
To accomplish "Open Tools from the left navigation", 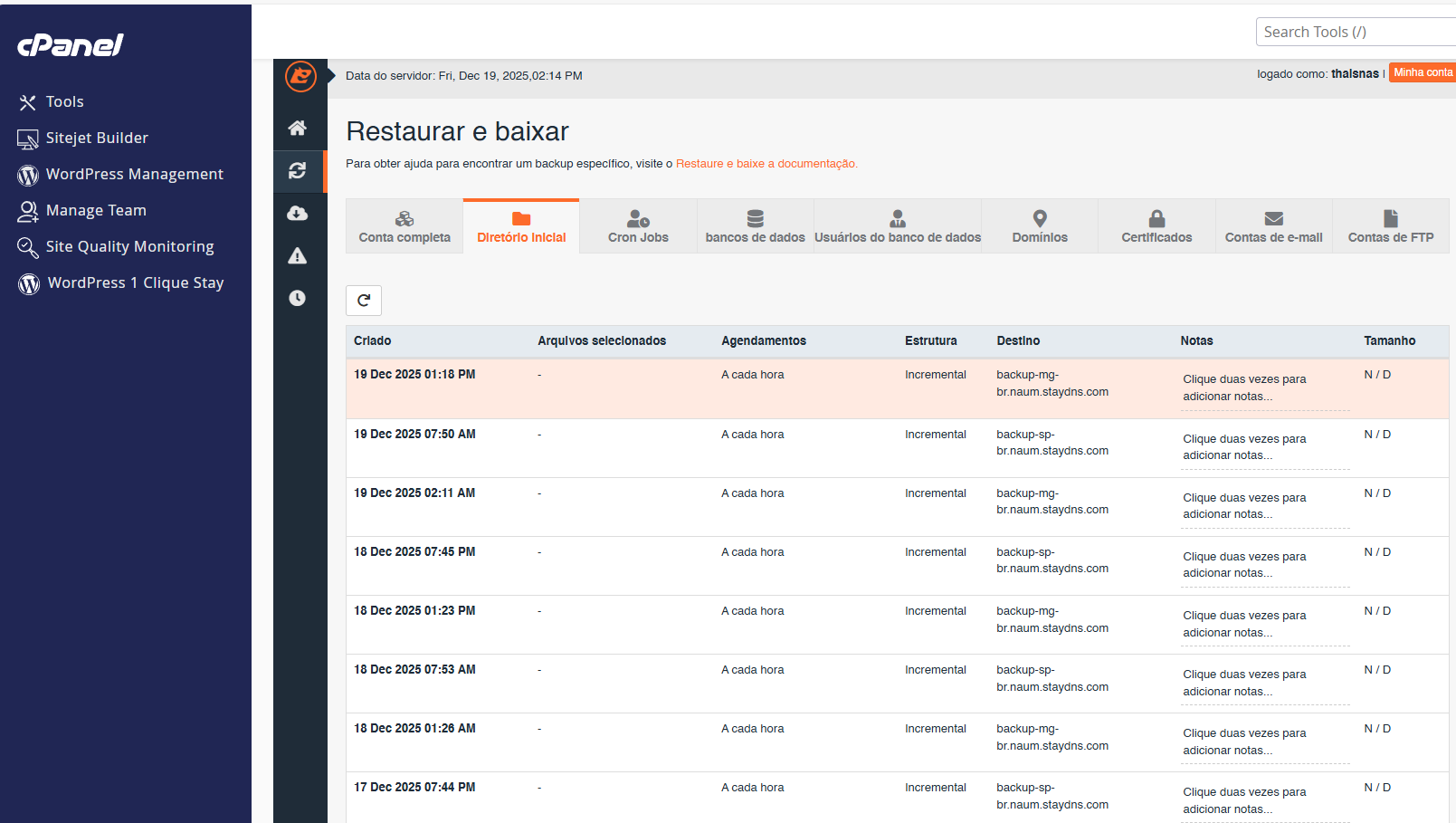I will (x=65, y=101).
